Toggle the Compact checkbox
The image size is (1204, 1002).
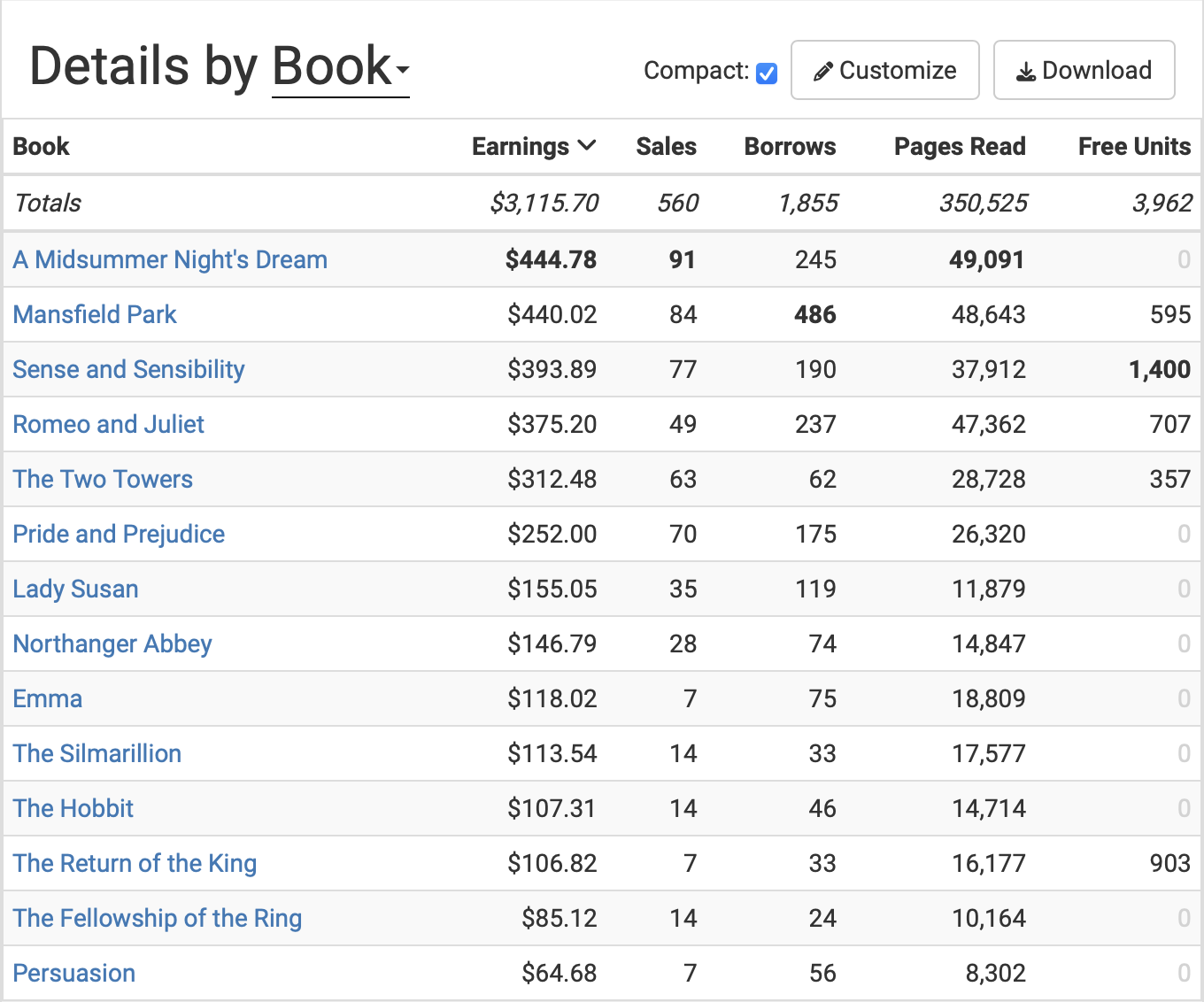(767, 73)
